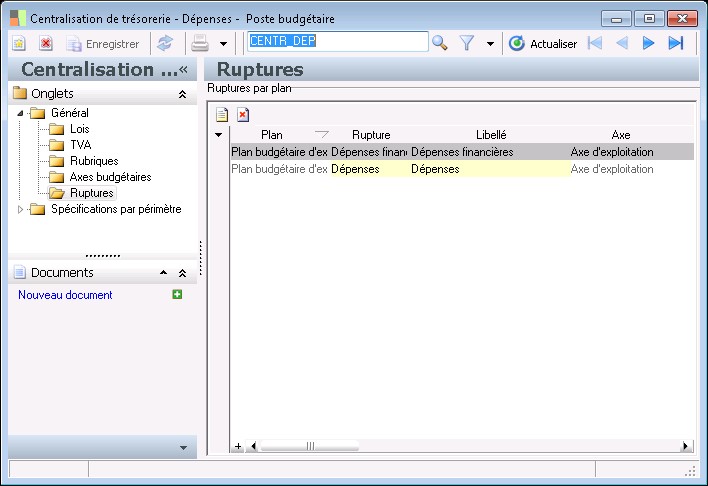
Task: Select the Dépenses rupture cell
Action: point(370,169)
